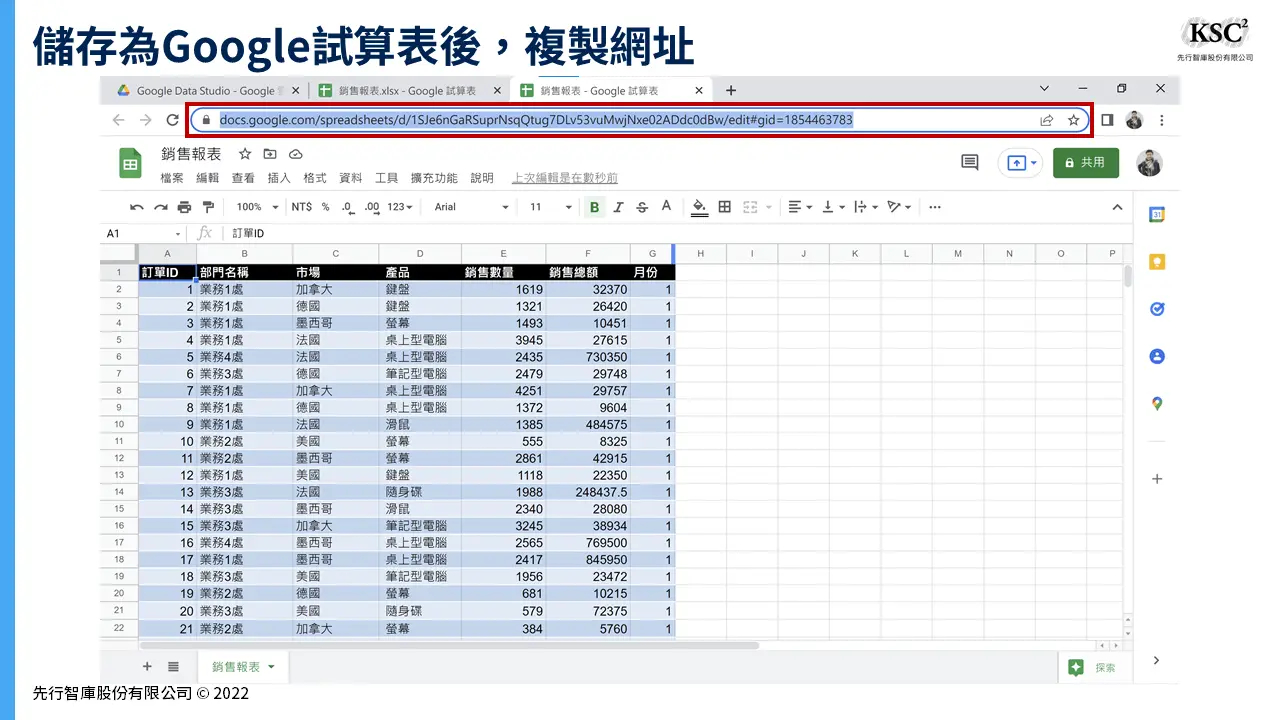
Task: Format cells as percent
Action: tap(325, 207)
